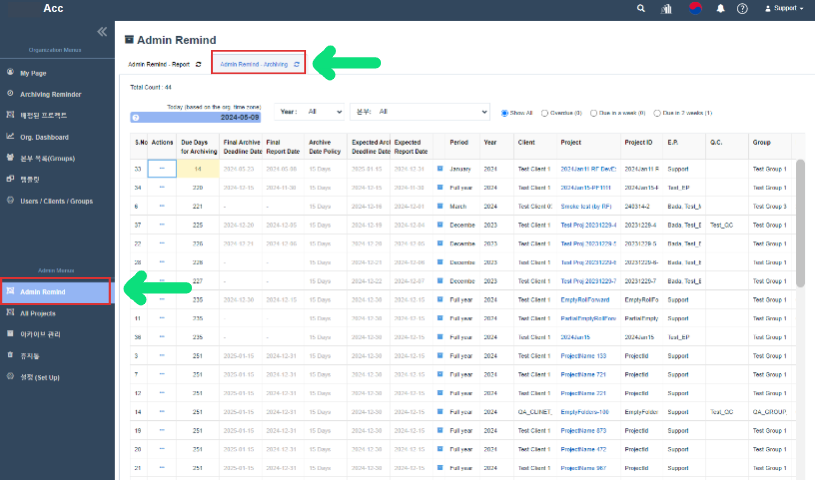Refresh the Admin Remind - Archiving tab
This screenshot has height=480, width=815.
pyautogui.click(x=296, y=64)
